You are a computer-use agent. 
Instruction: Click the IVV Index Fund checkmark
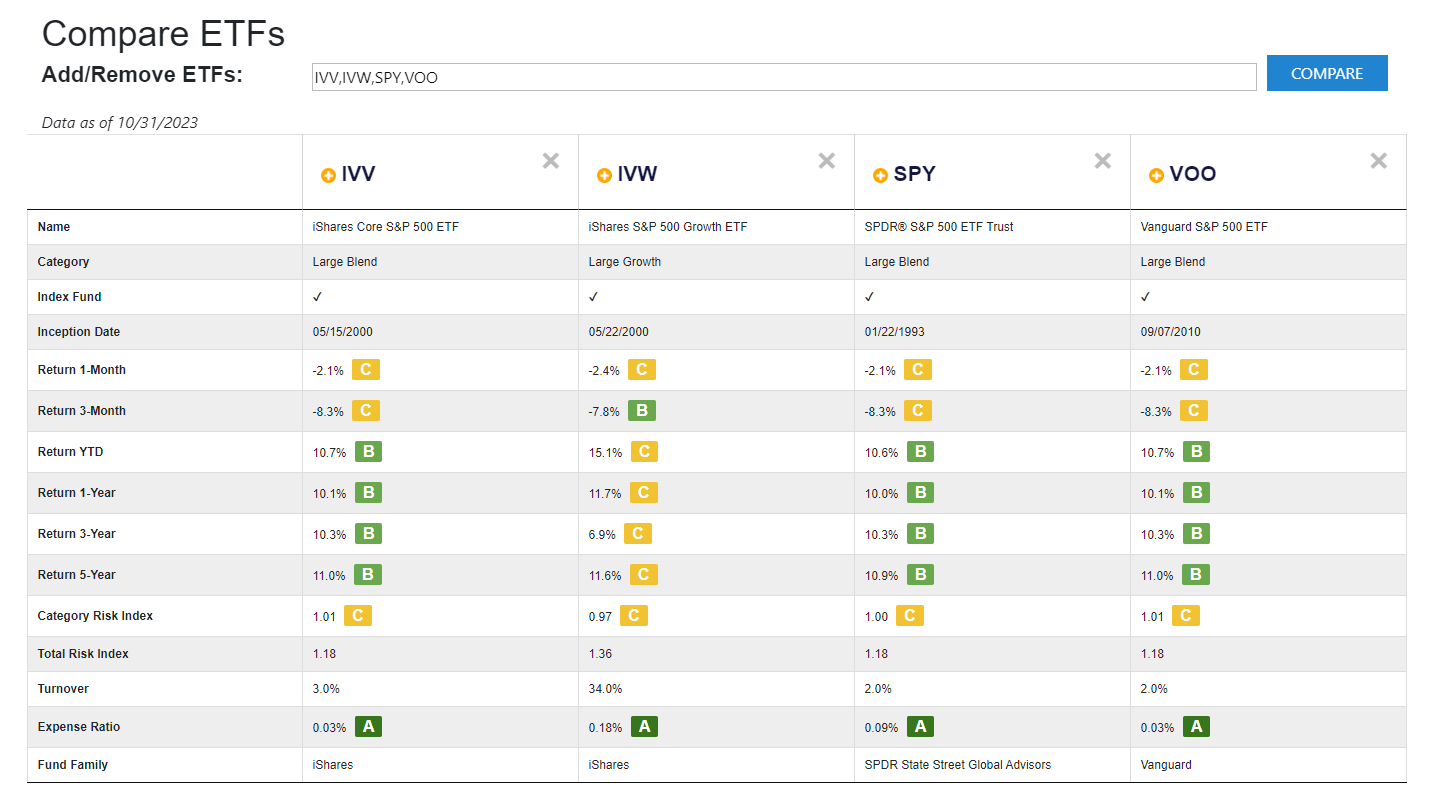click(x=318, y=297)
